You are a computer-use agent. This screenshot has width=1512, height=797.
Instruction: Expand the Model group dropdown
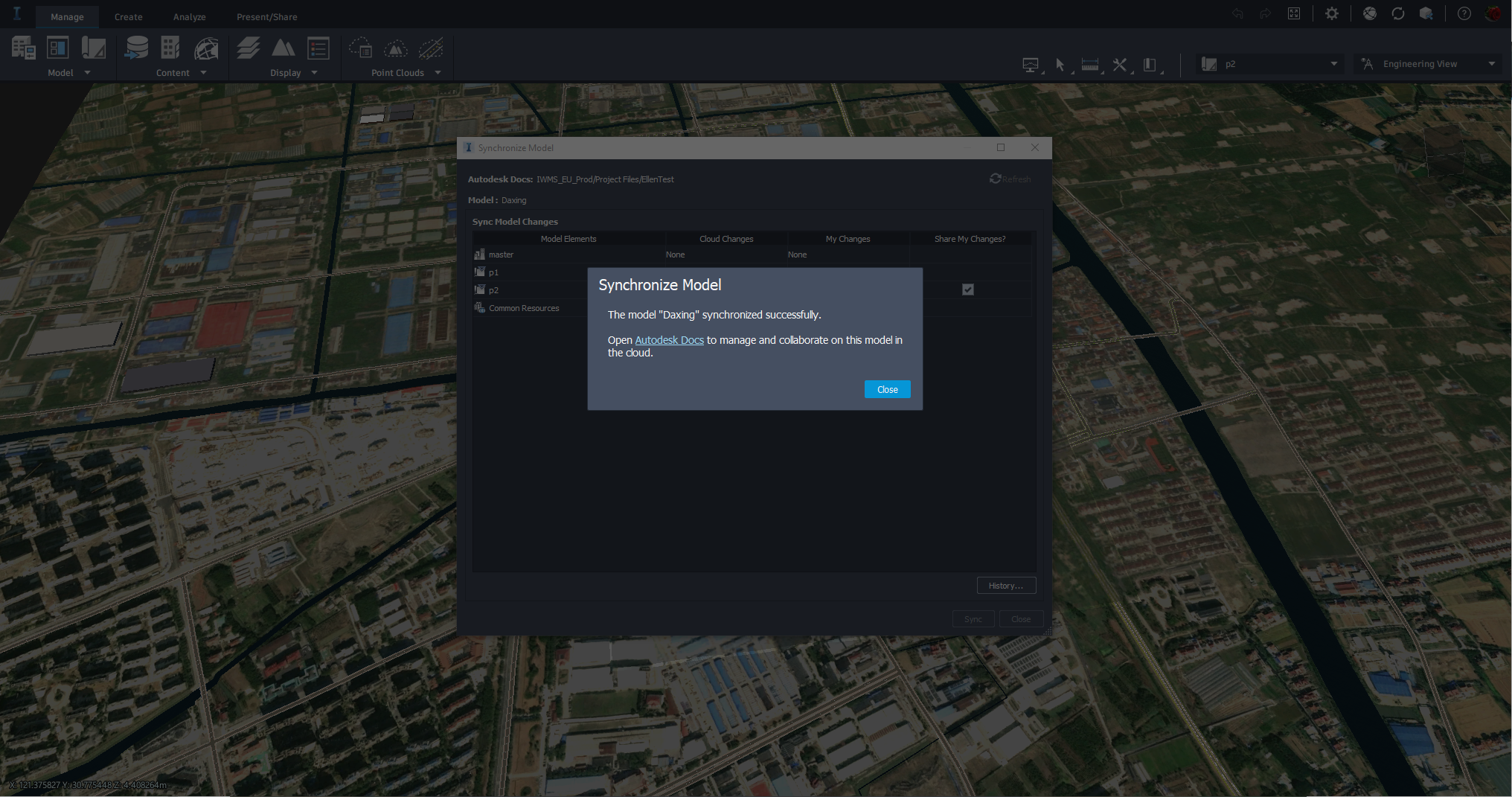pos(87,73)
